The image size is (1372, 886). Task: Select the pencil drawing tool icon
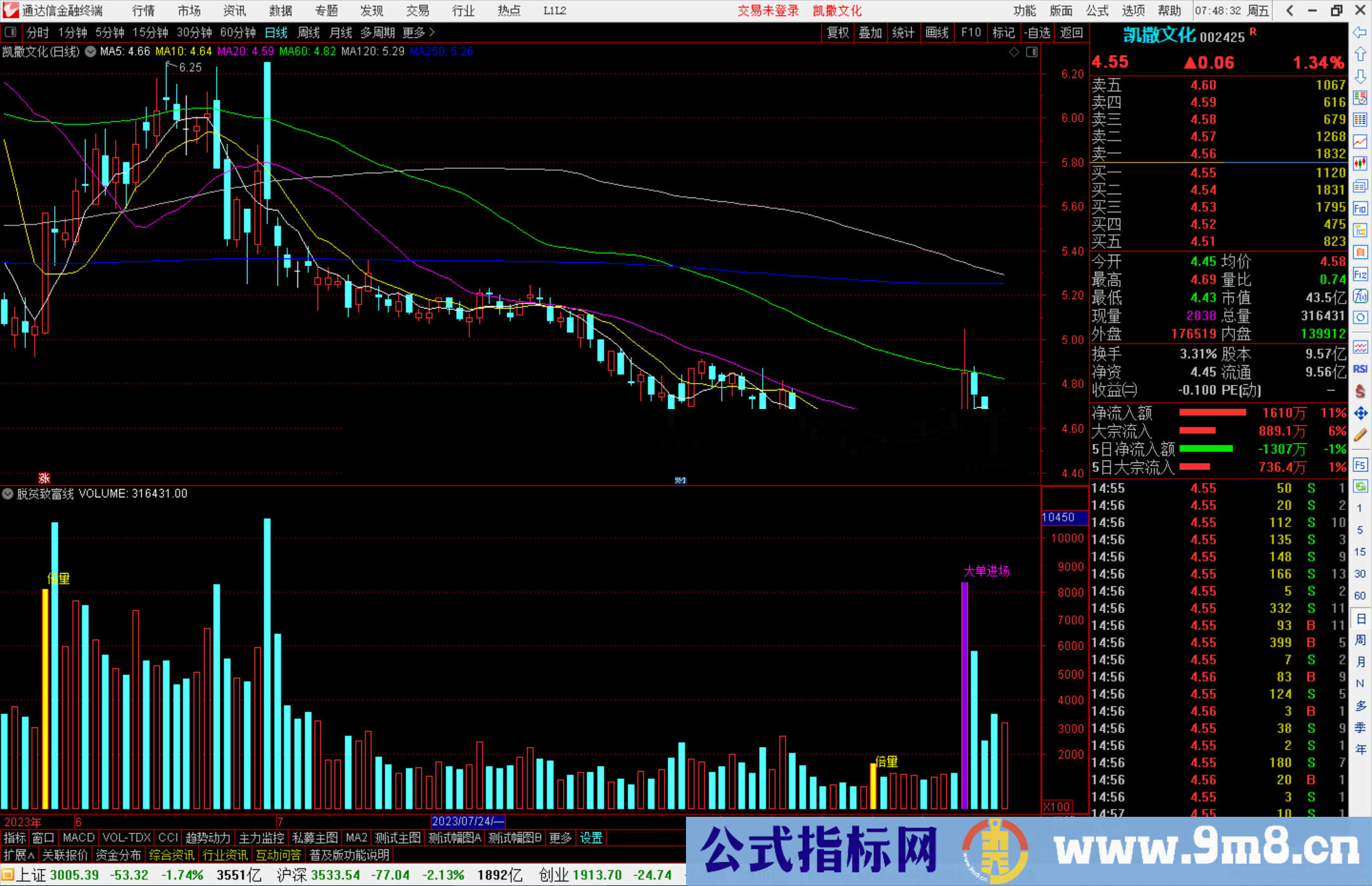pos(1360,435)
